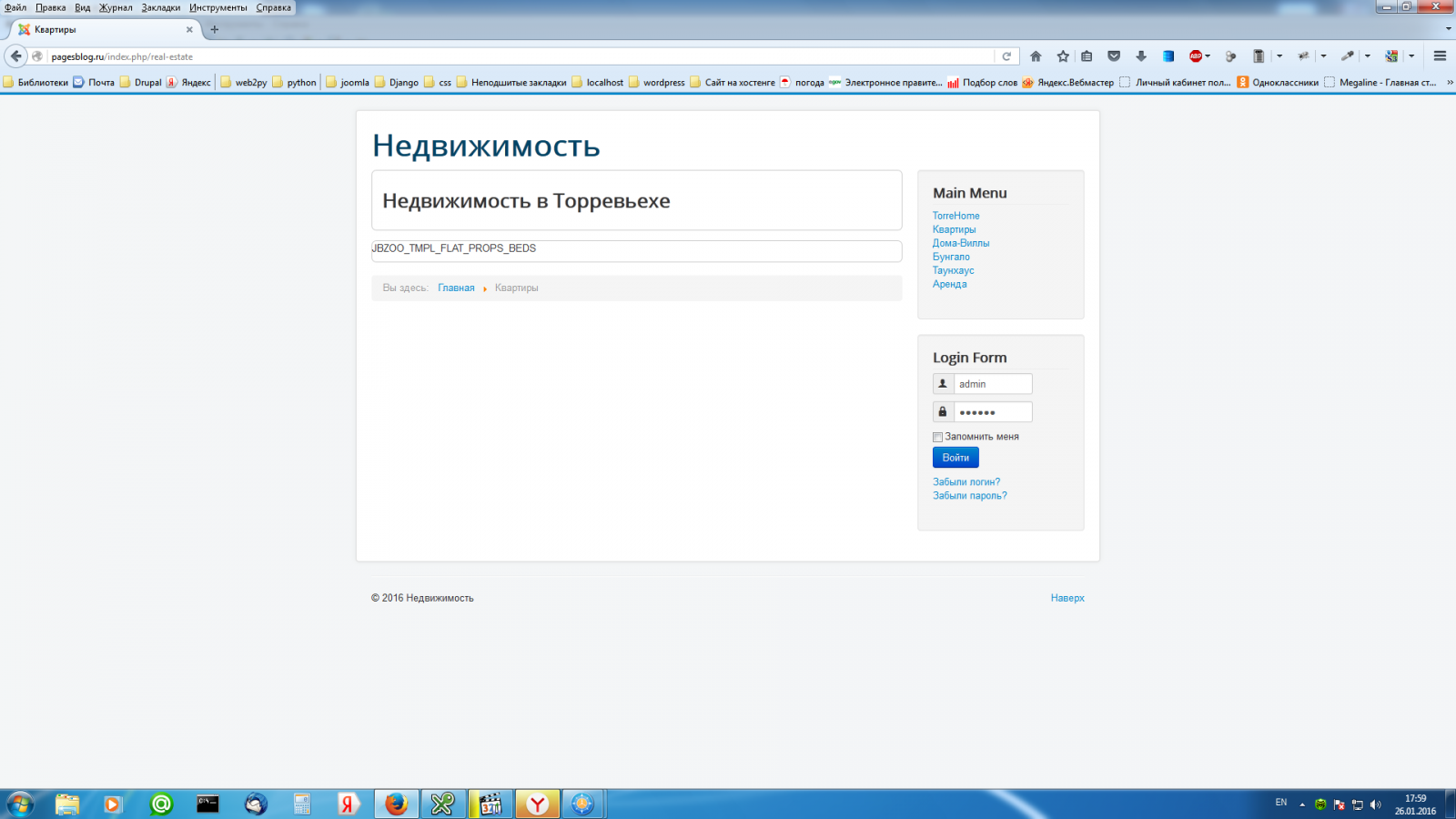Viewport: 1456px width, 819px height.
Task: Open the Firefox hamburger menu
Action: pos(1440,56)
